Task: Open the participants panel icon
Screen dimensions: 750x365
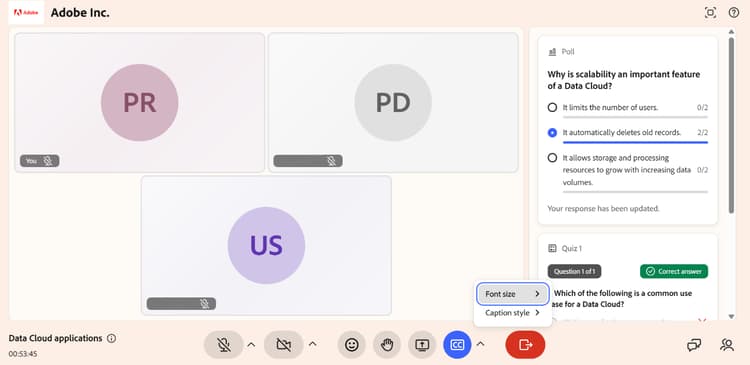Action: coord(727,344)
